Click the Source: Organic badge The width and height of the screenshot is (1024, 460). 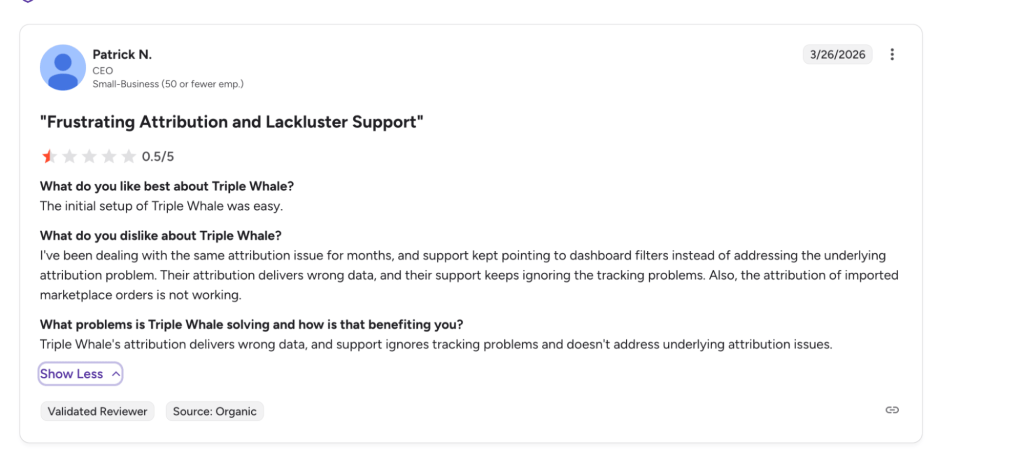click(215, 411)
